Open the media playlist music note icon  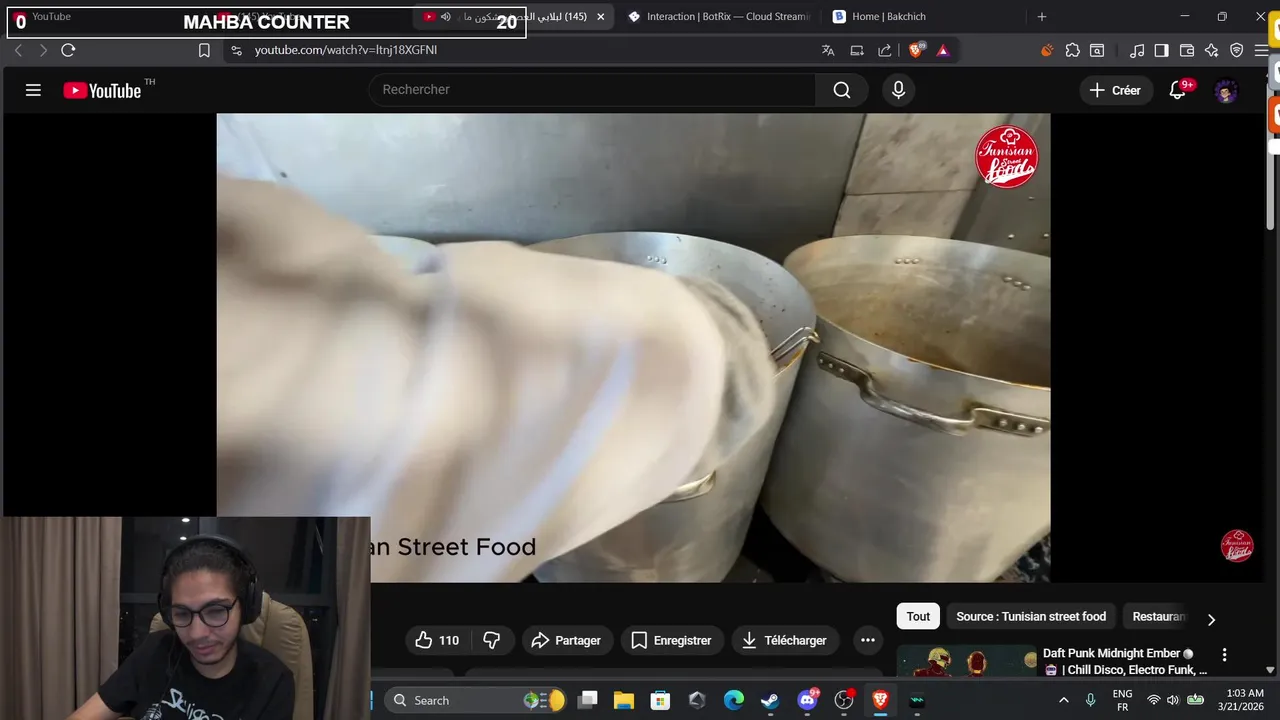pos(1137,50)
